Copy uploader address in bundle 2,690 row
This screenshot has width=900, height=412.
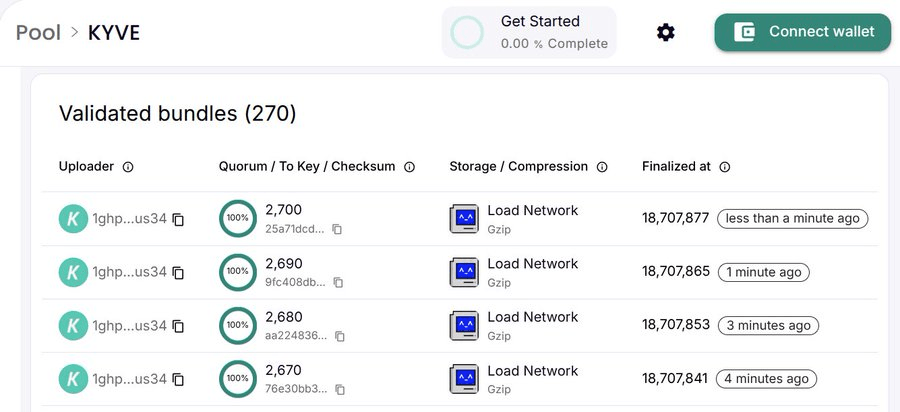178,272
